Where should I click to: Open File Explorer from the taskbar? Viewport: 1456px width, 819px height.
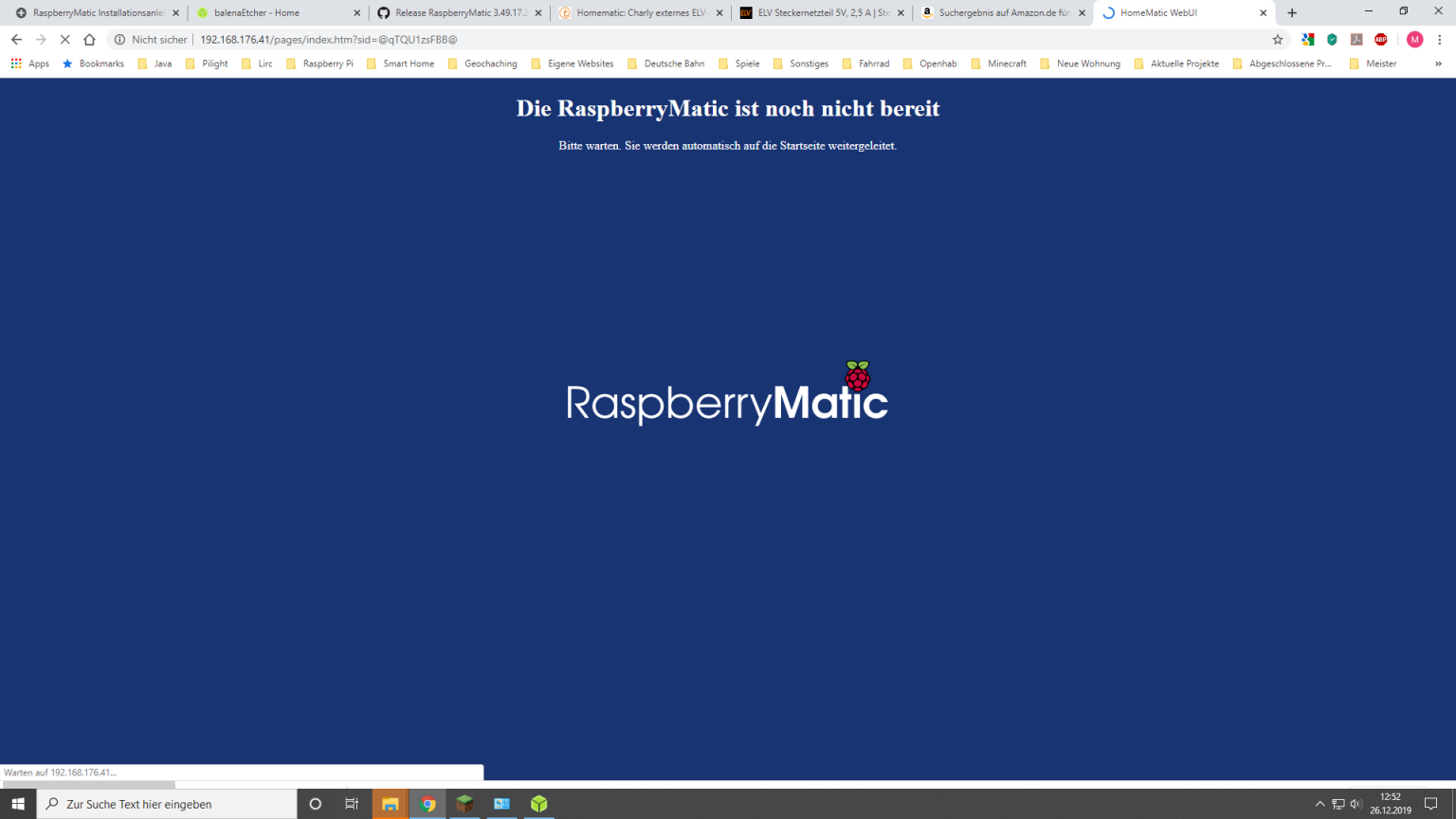coord(390,804)
